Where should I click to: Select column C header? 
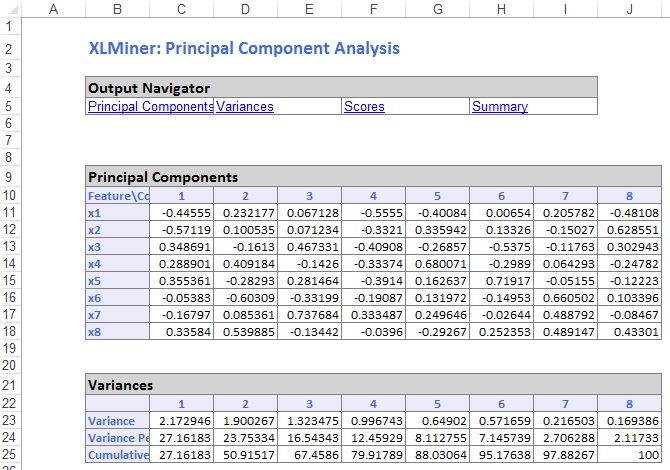182,9
